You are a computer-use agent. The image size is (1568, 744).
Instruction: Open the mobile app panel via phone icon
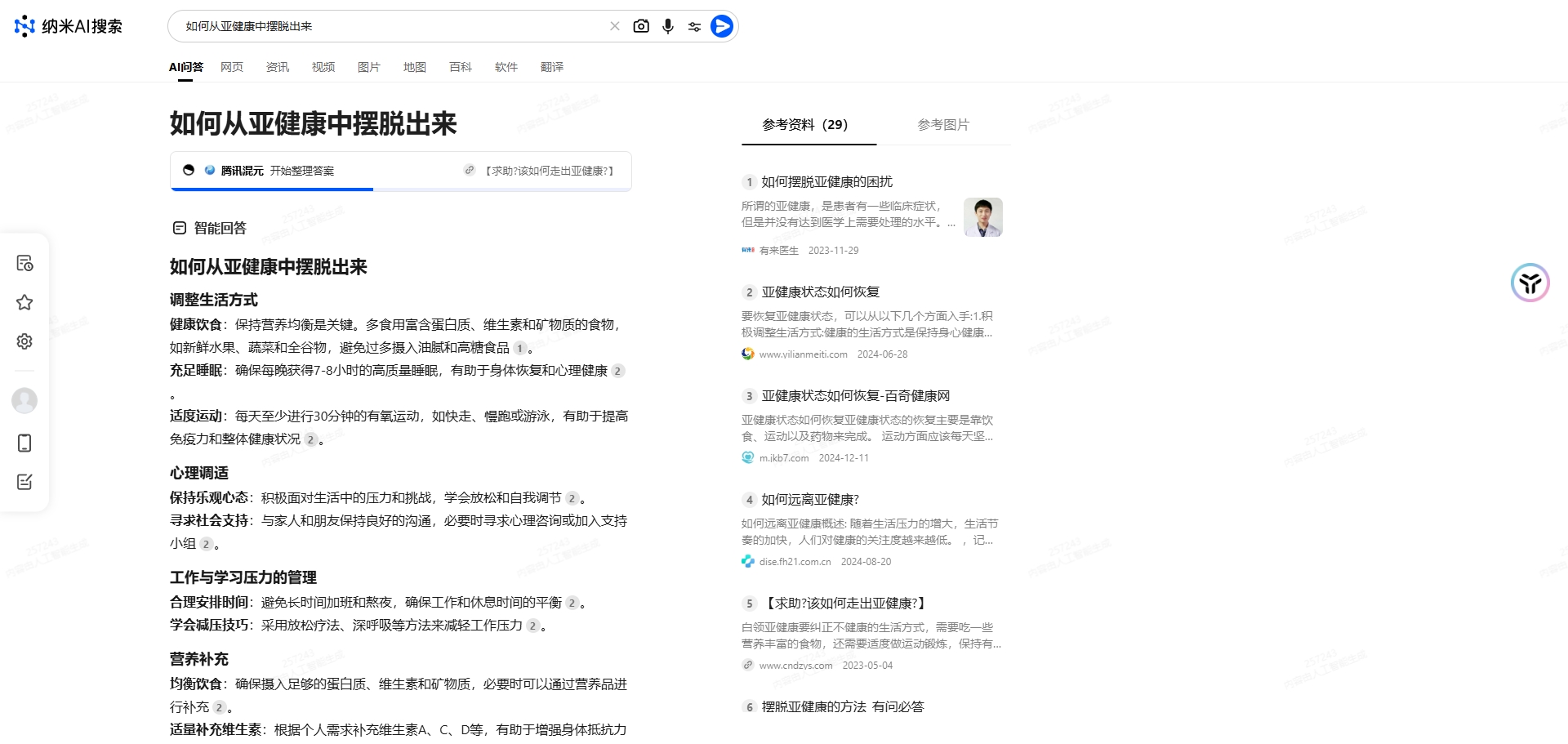click(24, 443)
